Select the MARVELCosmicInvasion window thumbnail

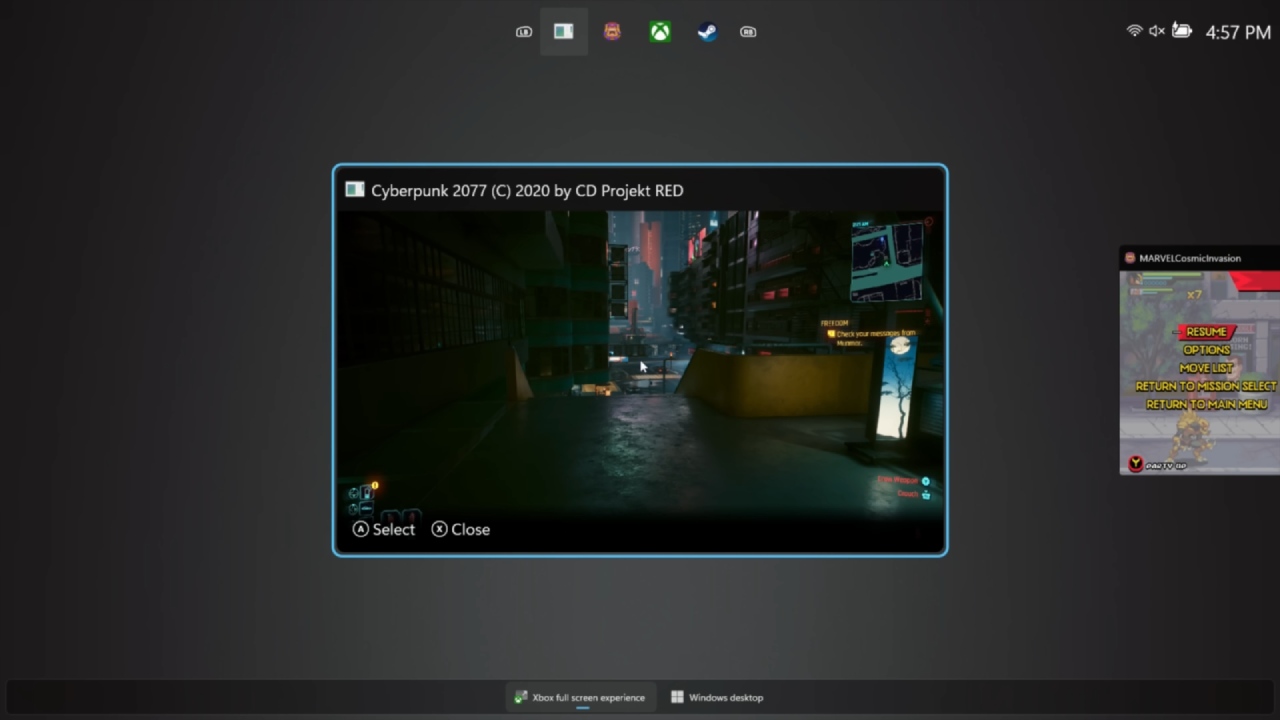[1200, 360]
